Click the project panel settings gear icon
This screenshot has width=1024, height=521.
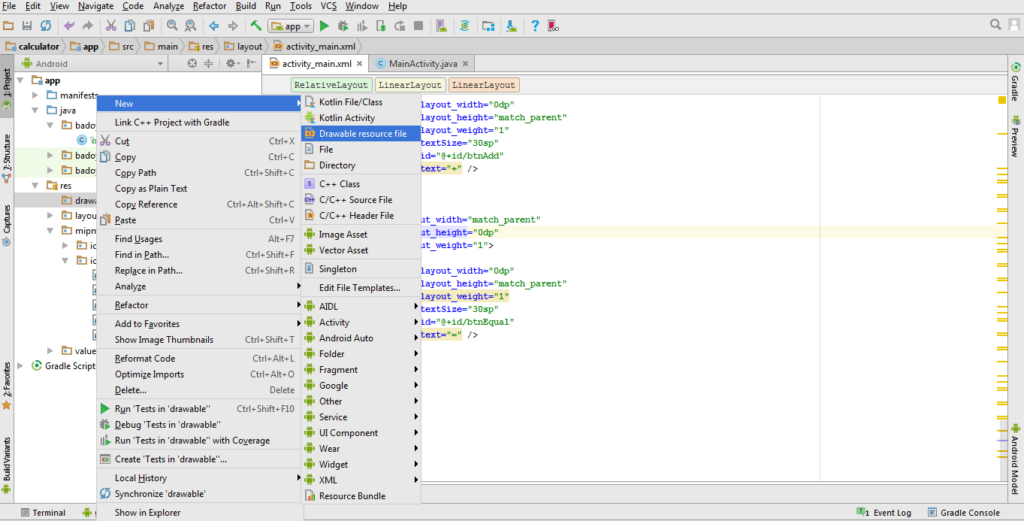point(230,63)
